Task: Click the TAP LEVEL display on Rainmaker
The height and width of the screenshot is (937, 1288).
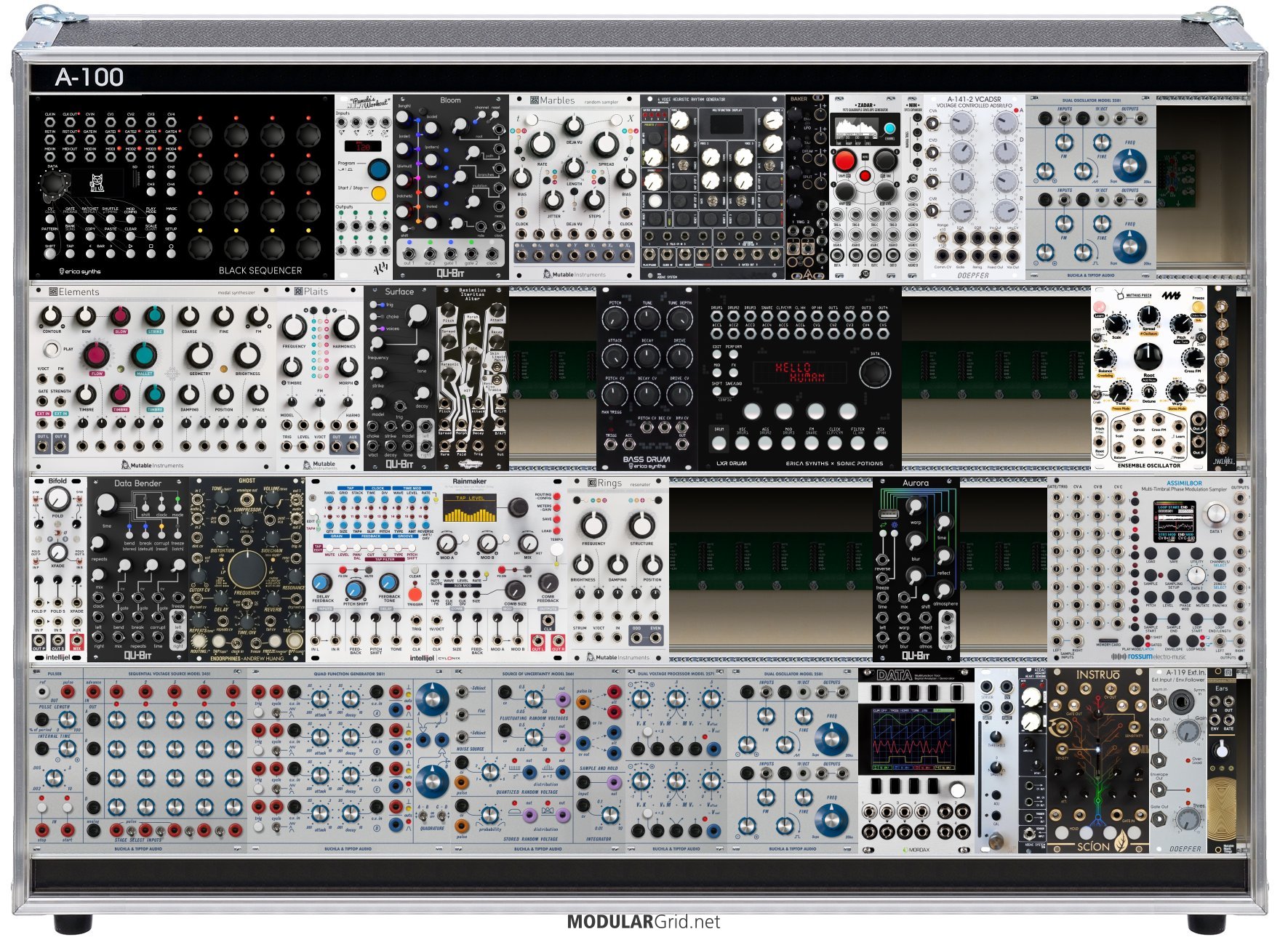Action: (x=469, y=508)
